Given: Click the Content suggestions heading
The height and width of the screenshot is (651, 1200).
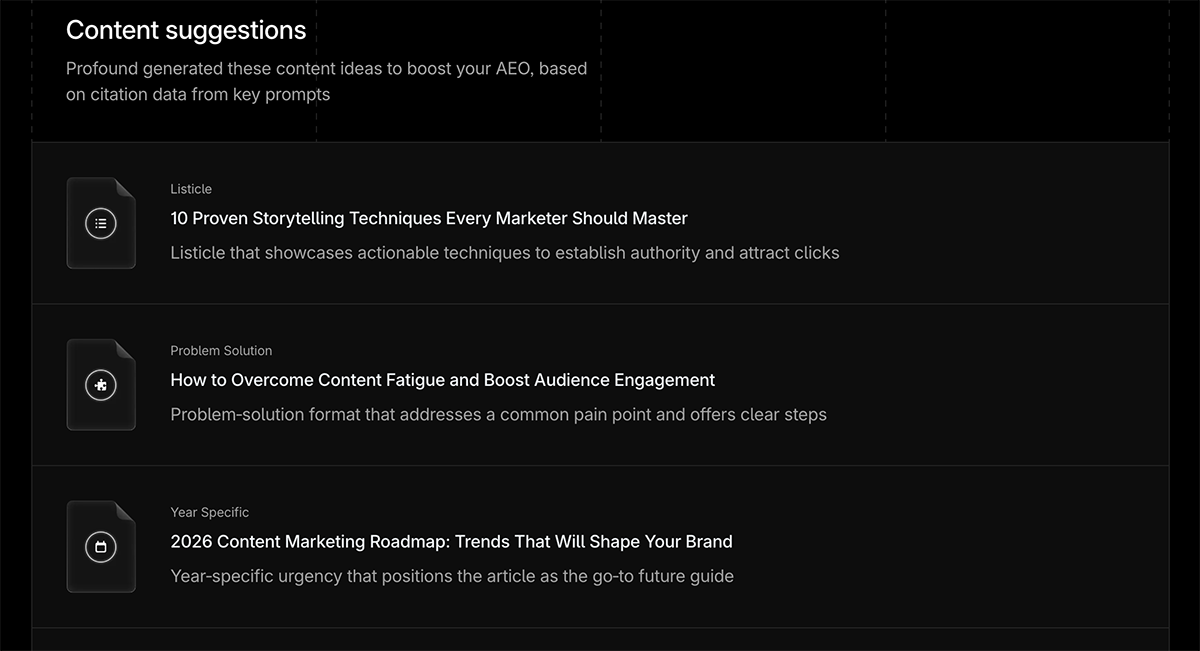Looking at the screenshot, I should click(x=185, y=30).
